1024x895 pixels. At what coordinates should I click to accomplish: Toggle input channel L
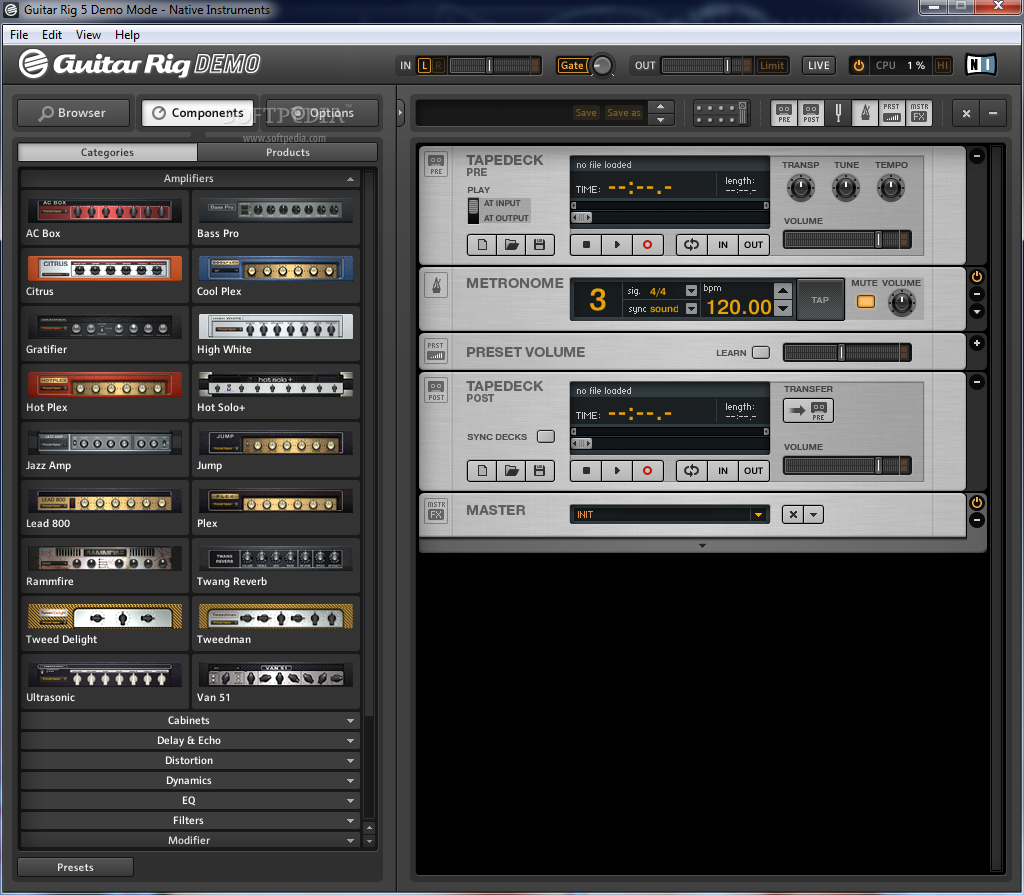tap(424, 65)
